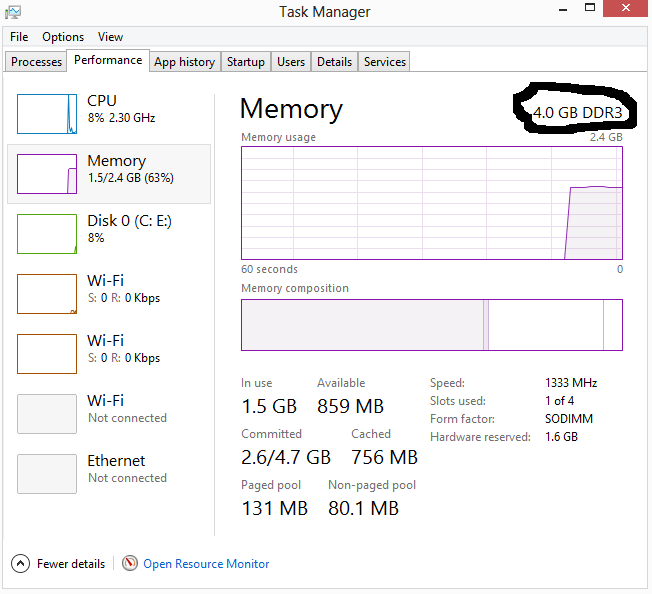
Task: Click the Non-paged pool 80.1 MB value
Action: point(363,508)
